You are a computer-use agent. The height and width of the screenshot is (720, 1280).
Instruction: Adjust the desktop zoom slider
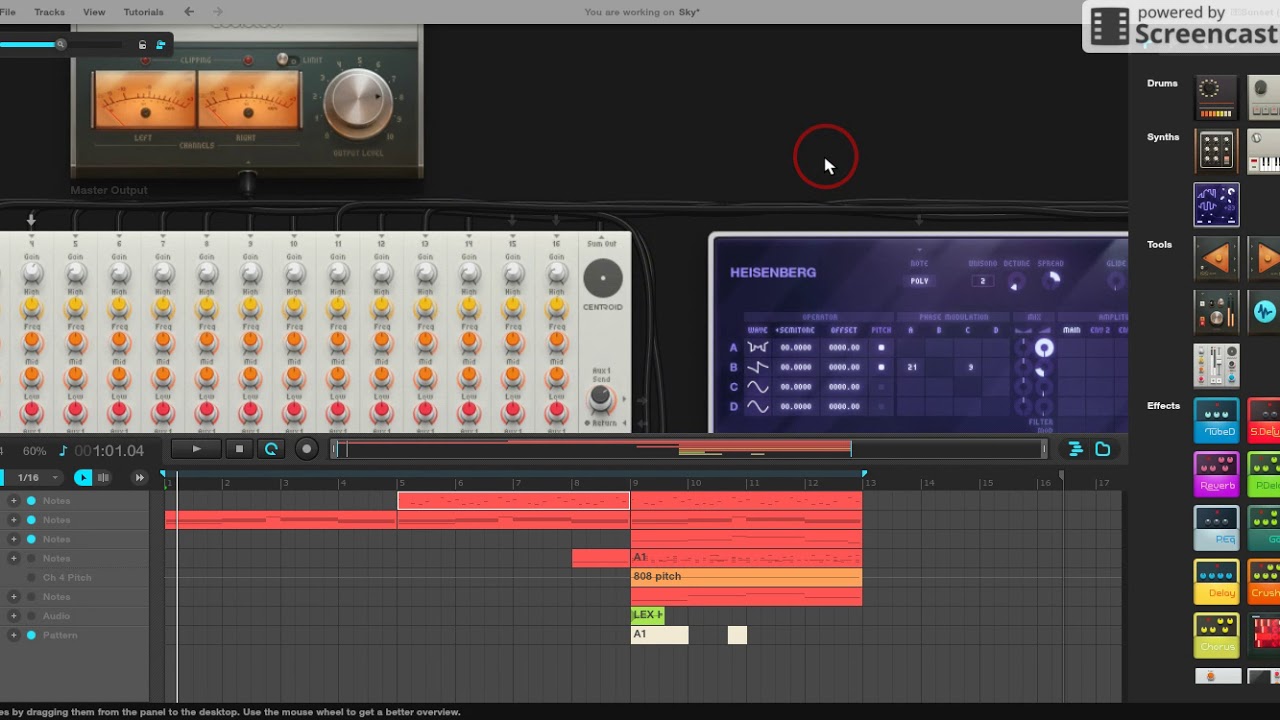(x=60, y=44)
